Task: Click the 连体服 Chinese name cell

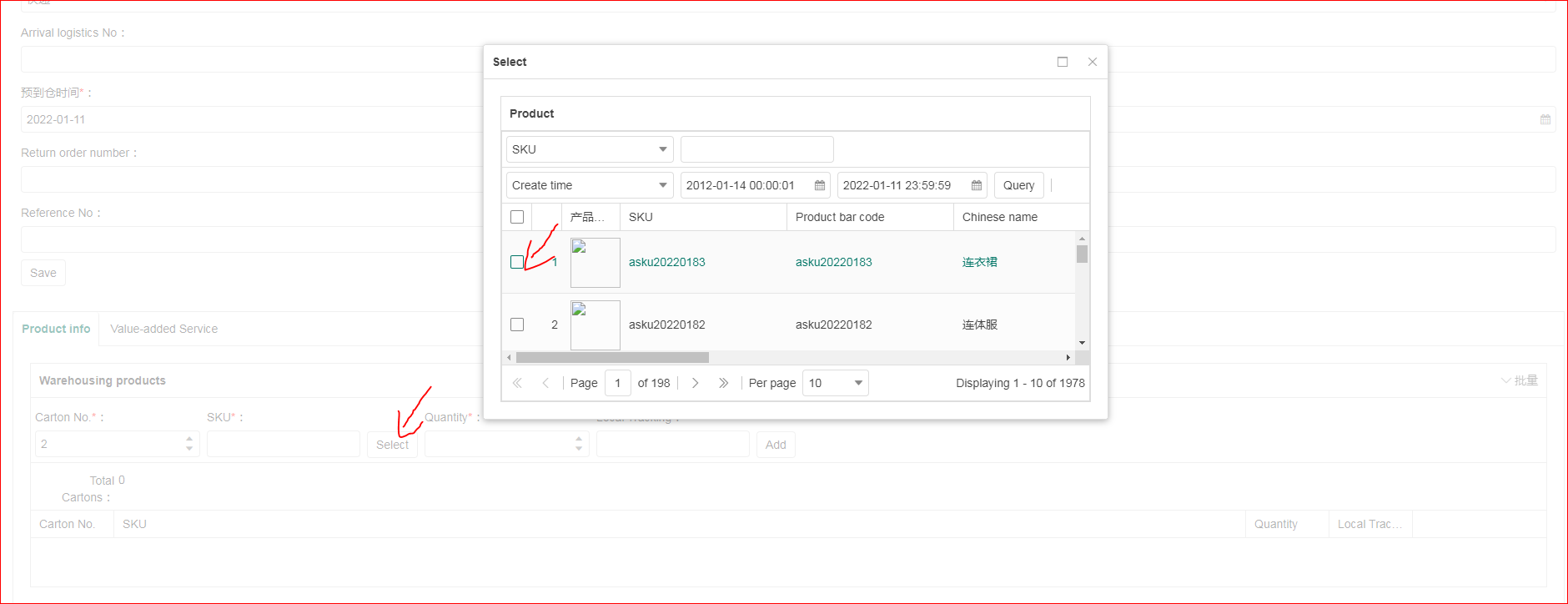Action: pos(980,325)
